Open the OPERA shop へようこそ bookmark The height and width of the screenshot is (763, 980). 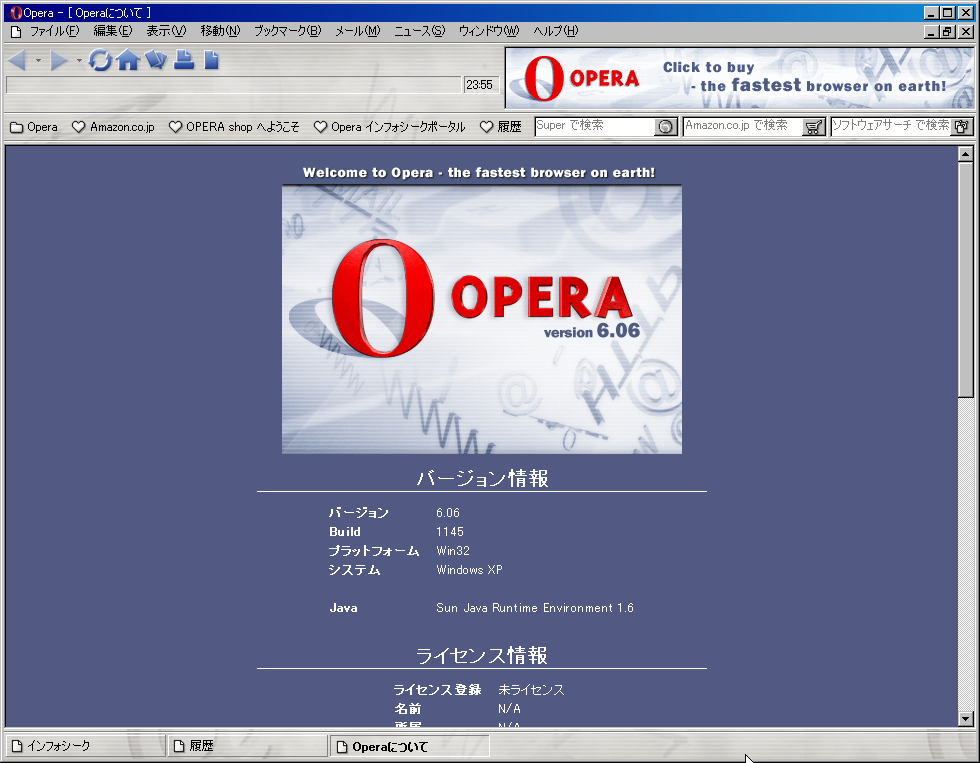click(234, 127)
